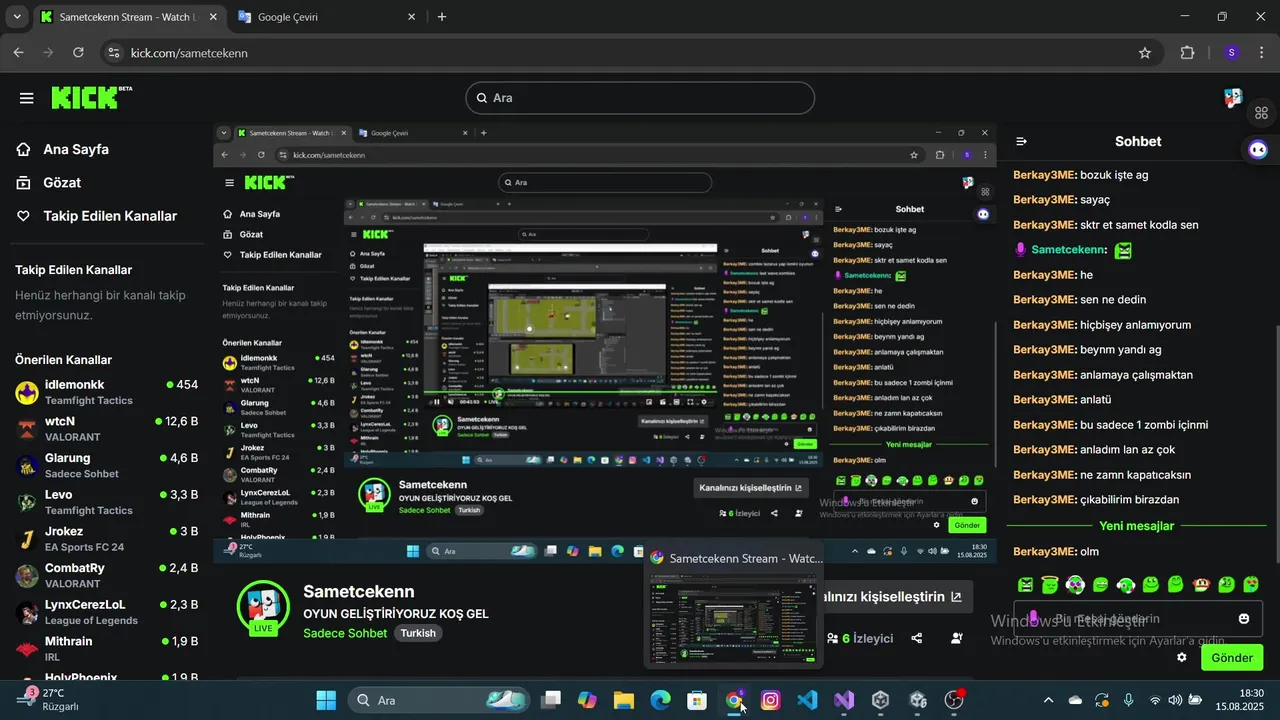1280x720 pixels.
Task: Open chat settings gear next to Gönder
Action: coord(1181,657)
